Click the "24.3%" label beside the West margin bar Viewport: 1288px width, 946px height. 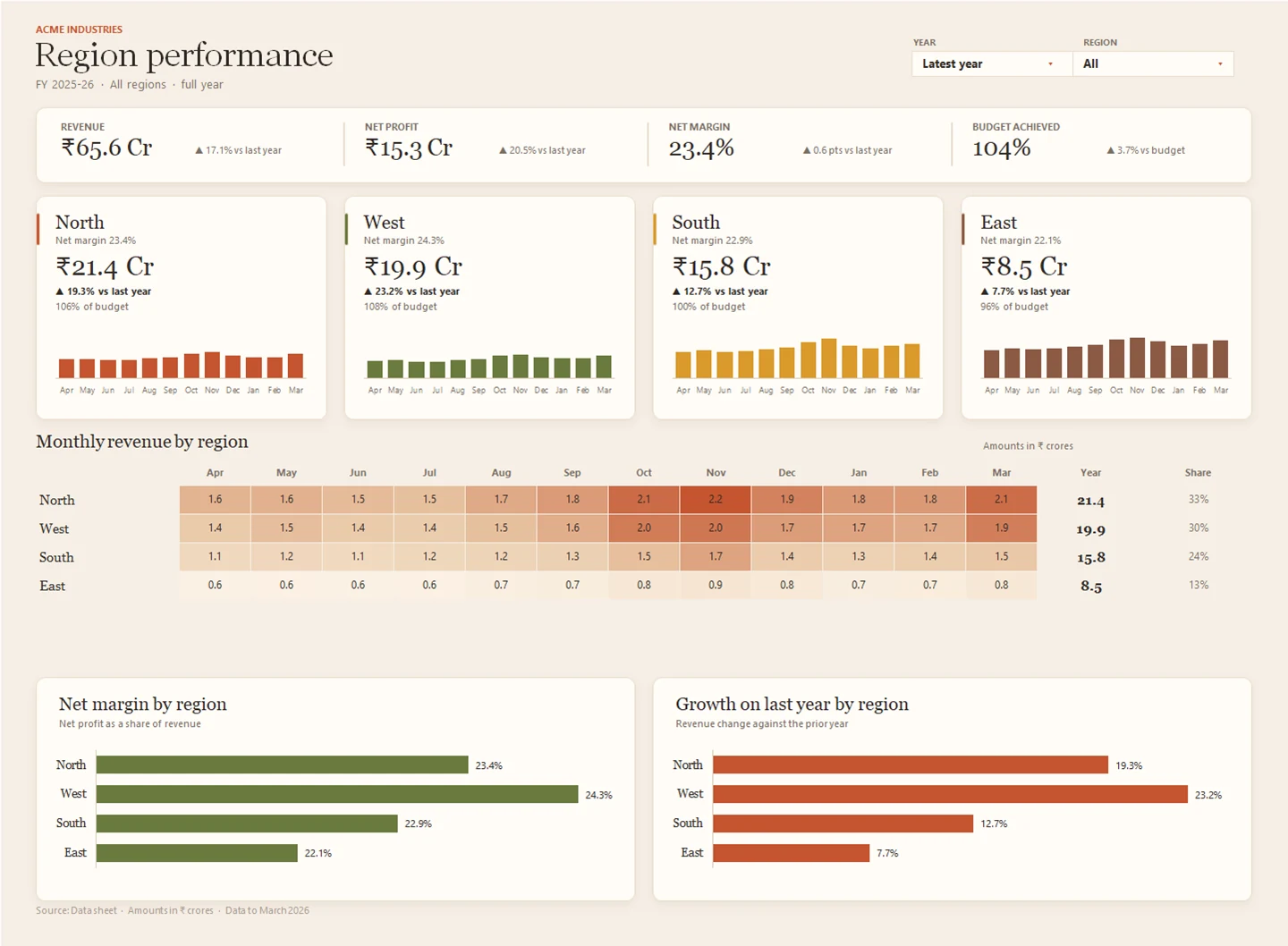598,795
